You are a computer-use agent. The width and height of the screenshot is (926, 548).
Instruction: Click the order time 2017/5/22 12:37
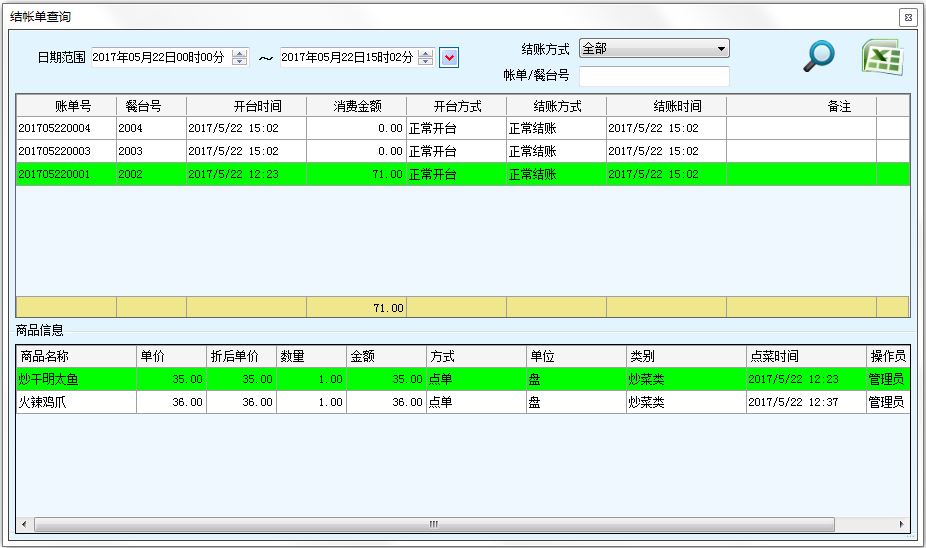click(806, 402)
